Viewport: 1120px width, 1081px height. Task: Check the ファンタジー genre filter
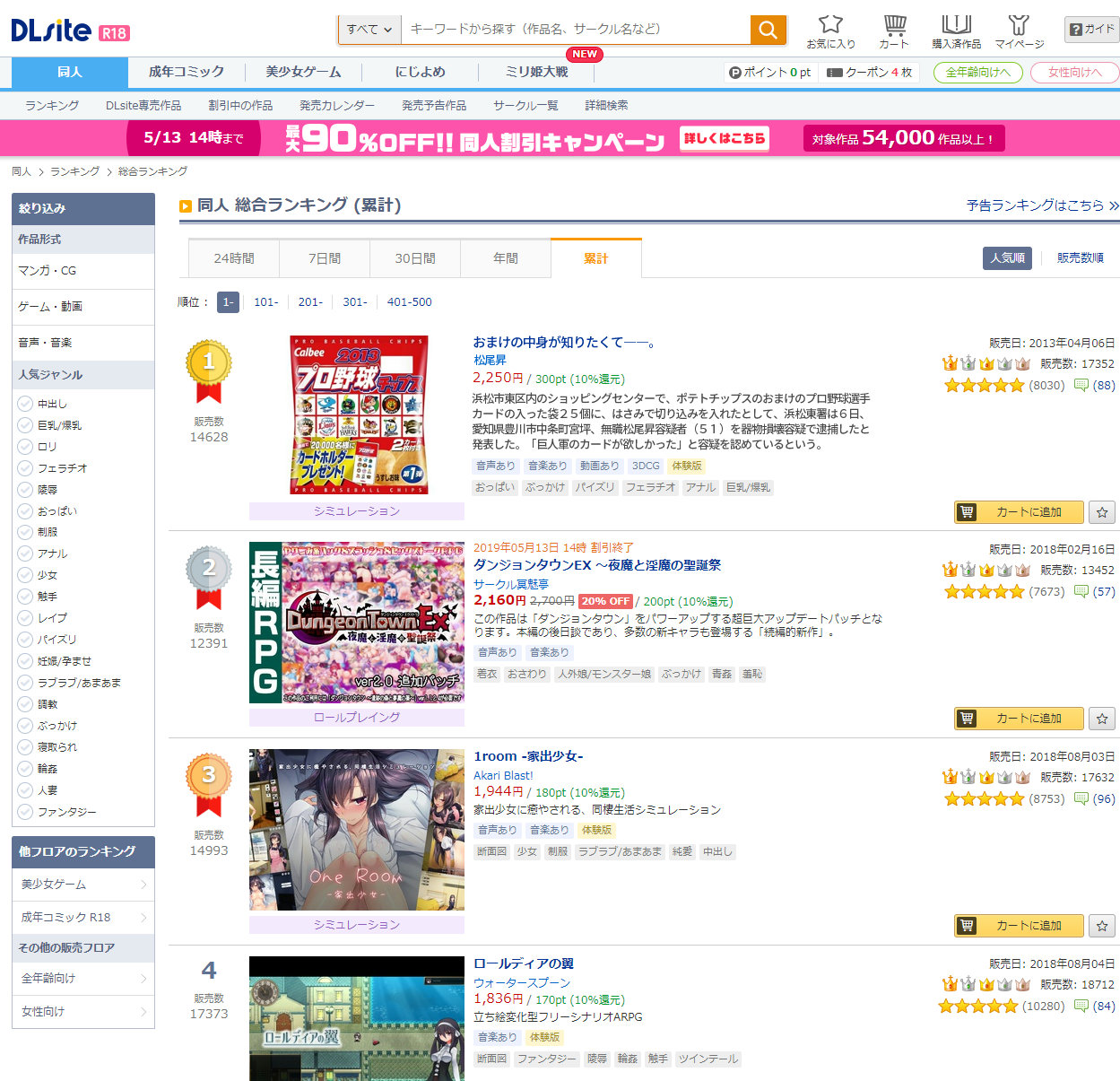click(25, 812)
